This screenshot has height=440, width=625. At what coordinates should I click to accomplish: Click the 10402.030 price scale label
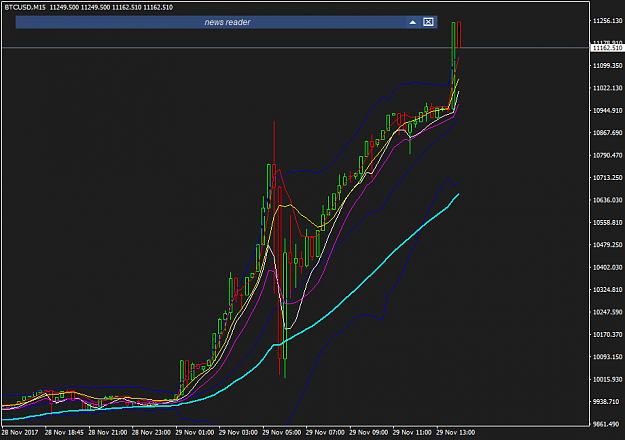(x=607, y=267)
